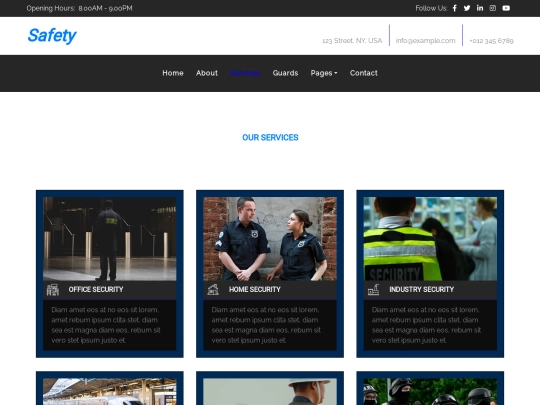Open the Office Security photo

tap(110, 239)
